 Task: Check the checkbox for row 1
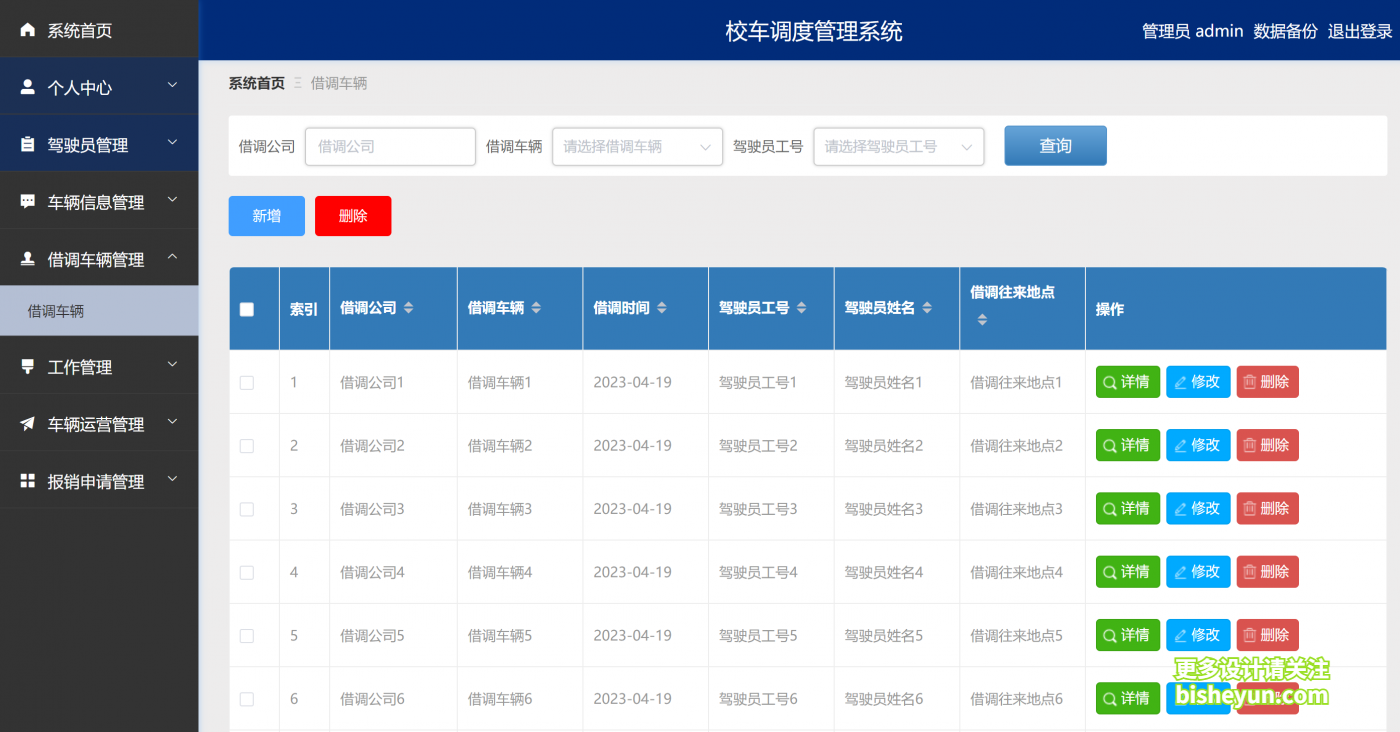point(245,381)
